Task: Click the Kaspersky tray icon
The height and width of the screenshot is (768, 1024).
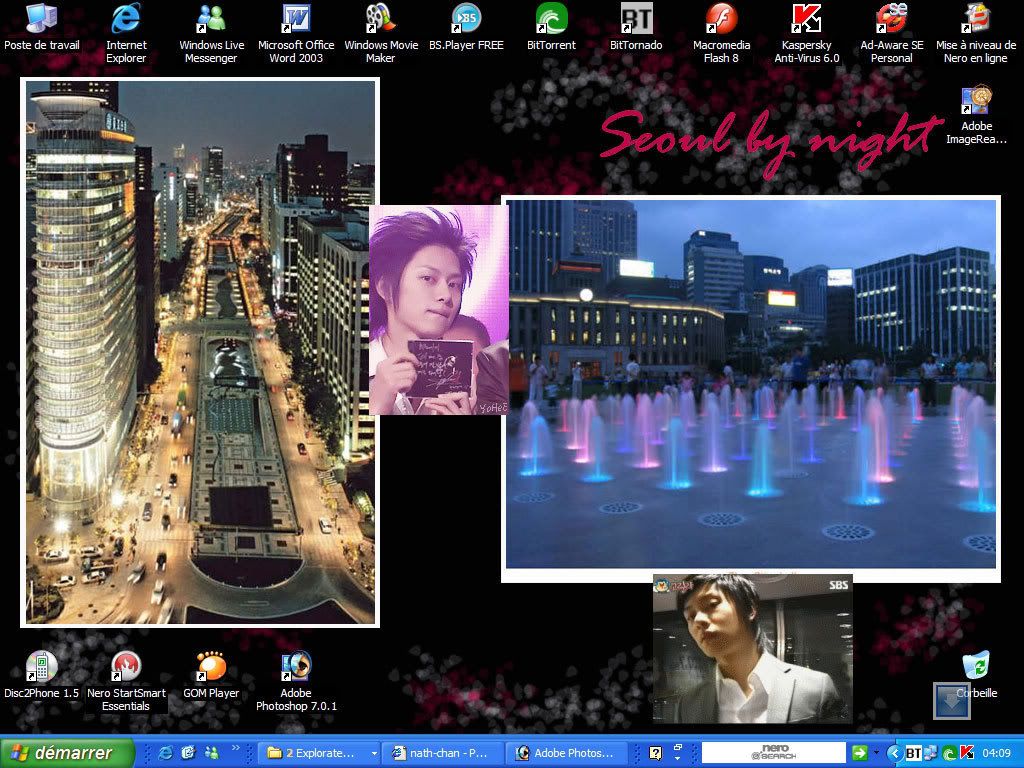Action: pos(966,753)
